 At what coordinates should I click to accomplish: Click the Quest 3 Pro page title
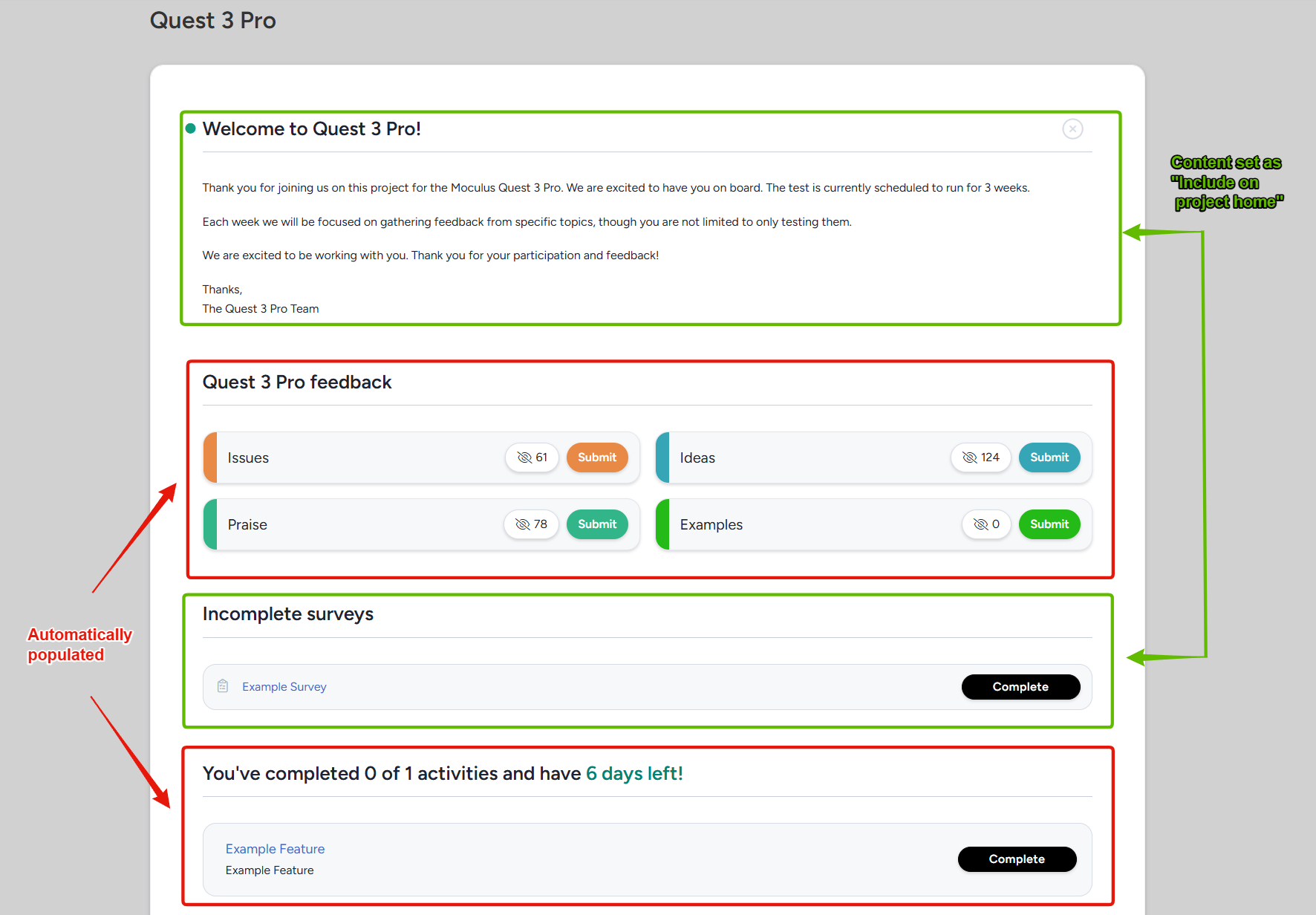pyautogui.click(x=213, y=20)
